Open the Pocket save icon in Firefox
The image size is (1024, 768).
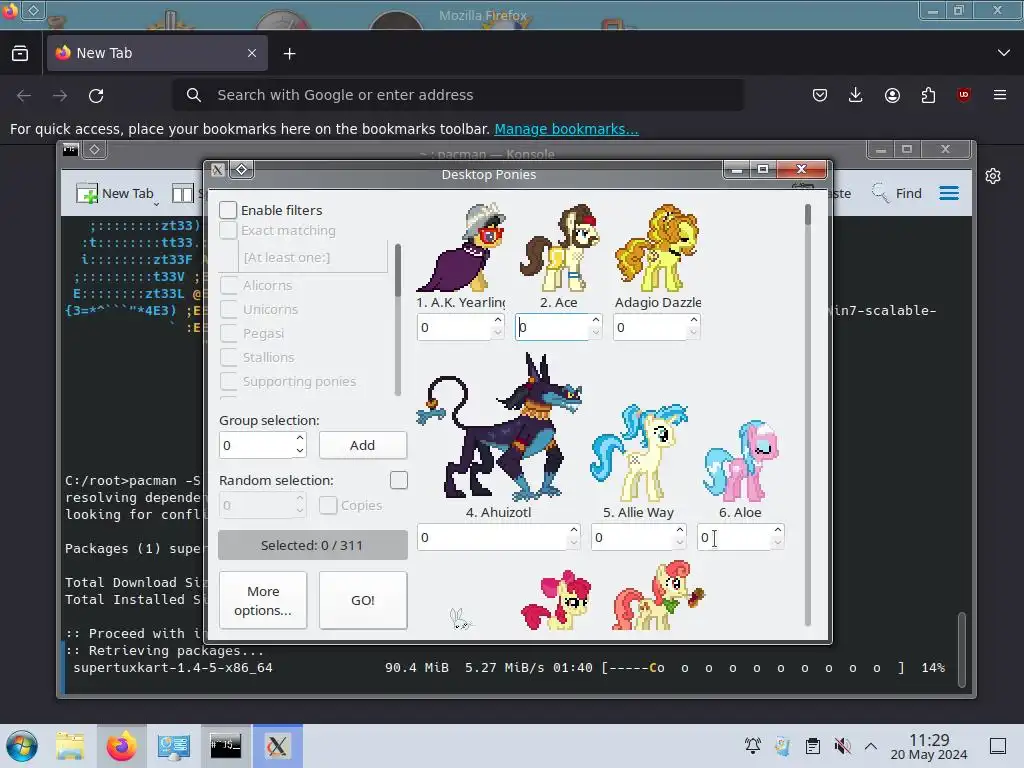click(x=820, y=95)
